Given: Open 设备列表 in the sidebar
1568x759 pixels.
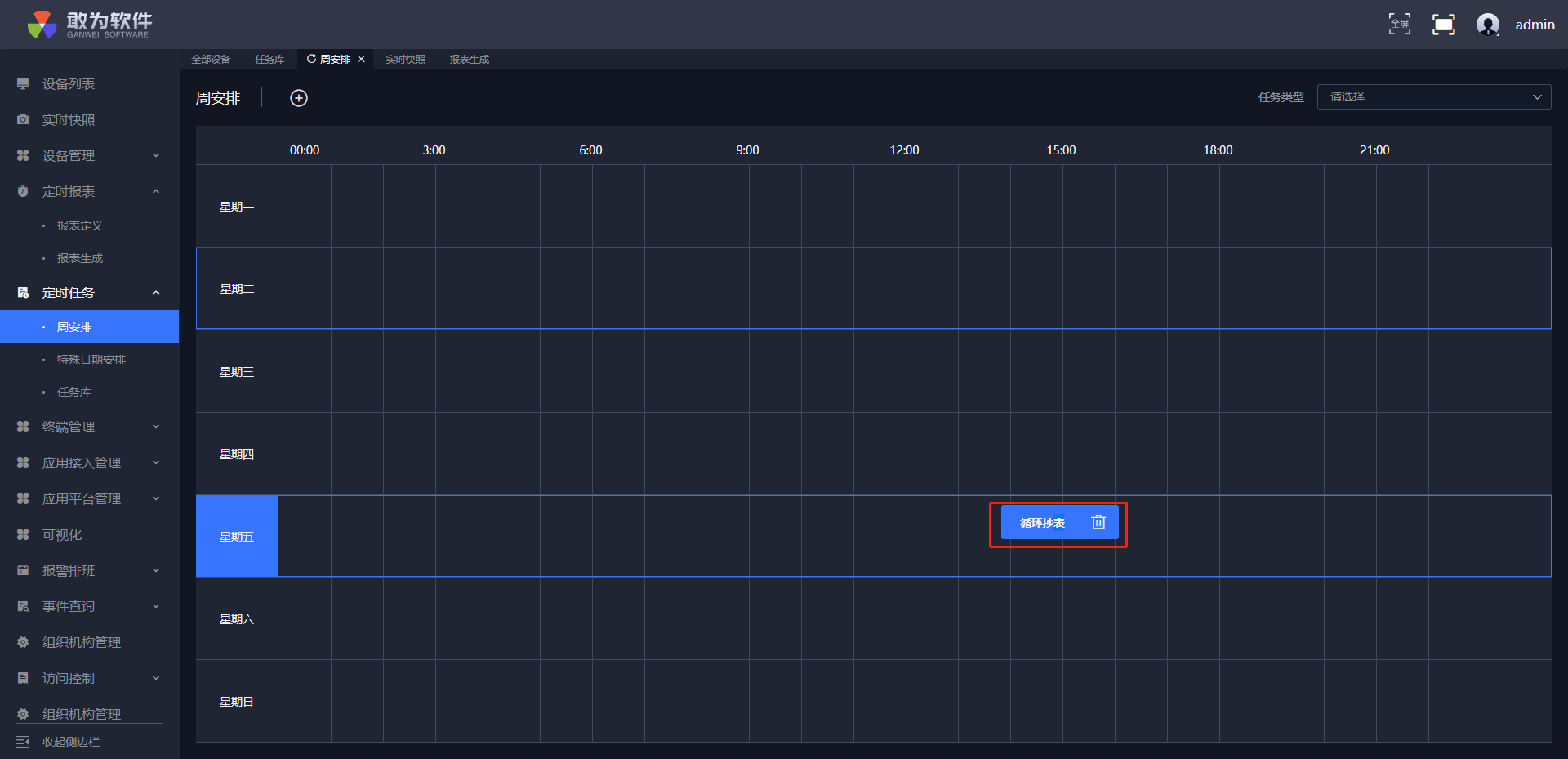Looking at the screenshot, I should (69, 84).
